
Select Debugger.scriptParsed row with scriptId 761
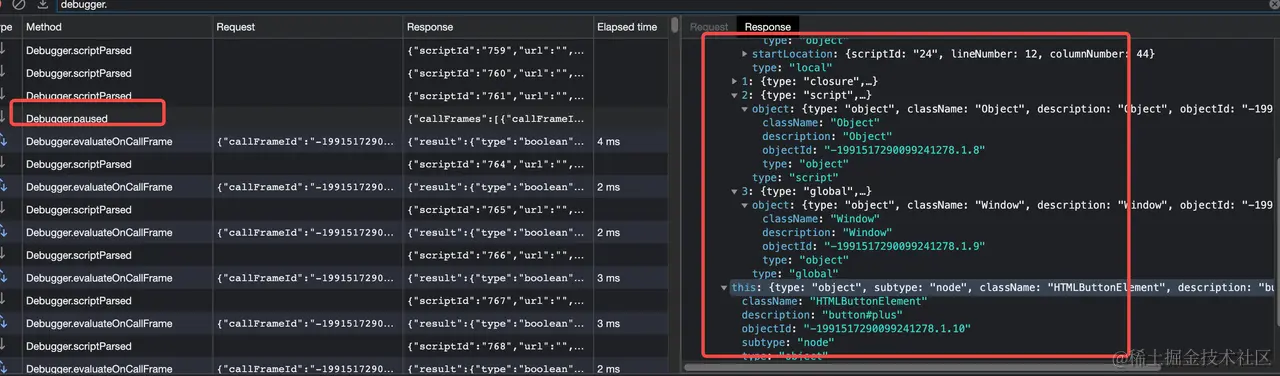334,96
